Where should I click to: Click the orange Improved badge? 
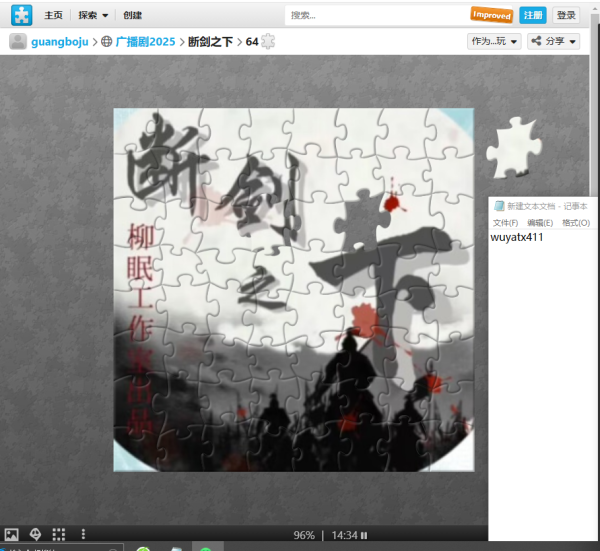click(492, 15)
